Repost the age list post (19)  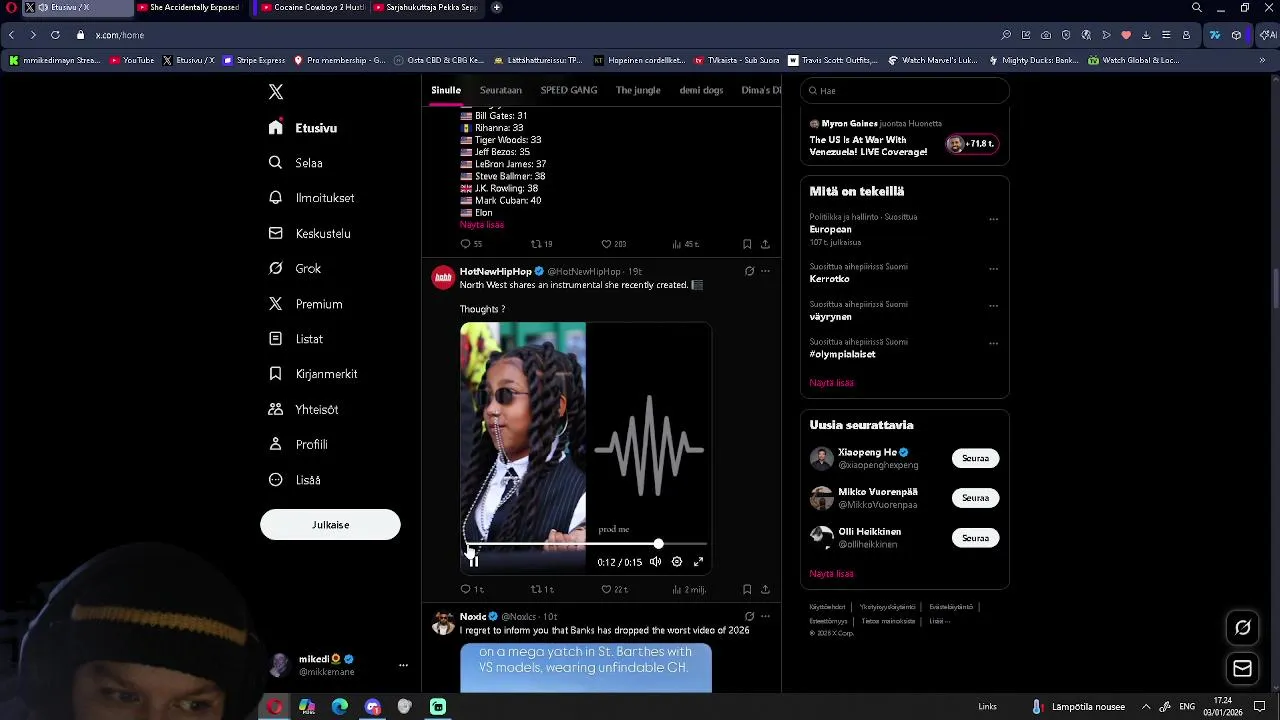541,244
